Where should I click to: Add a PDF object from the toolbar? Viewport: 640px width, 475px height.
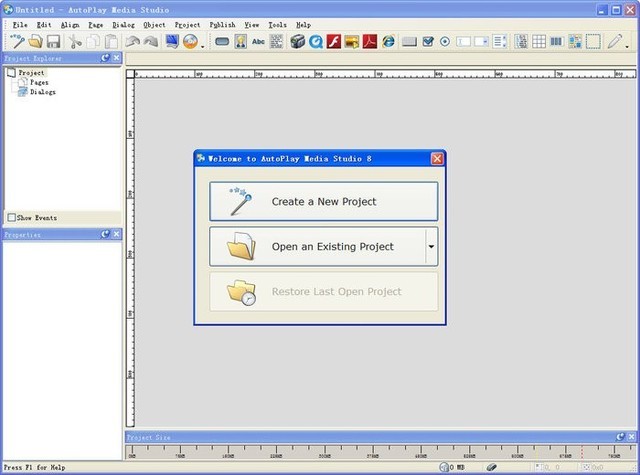[367, 41]
